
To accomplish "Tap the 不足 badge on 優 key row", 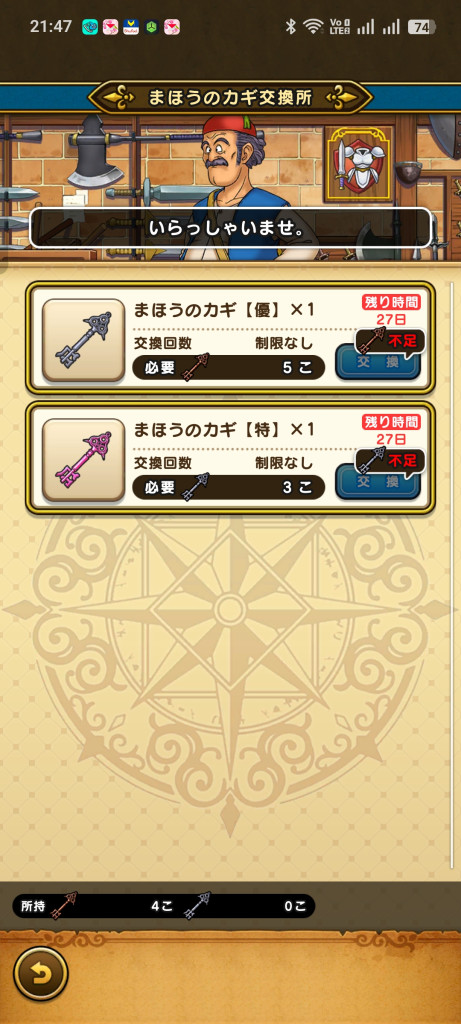I will pyautogui.click(x=390, y=341).
